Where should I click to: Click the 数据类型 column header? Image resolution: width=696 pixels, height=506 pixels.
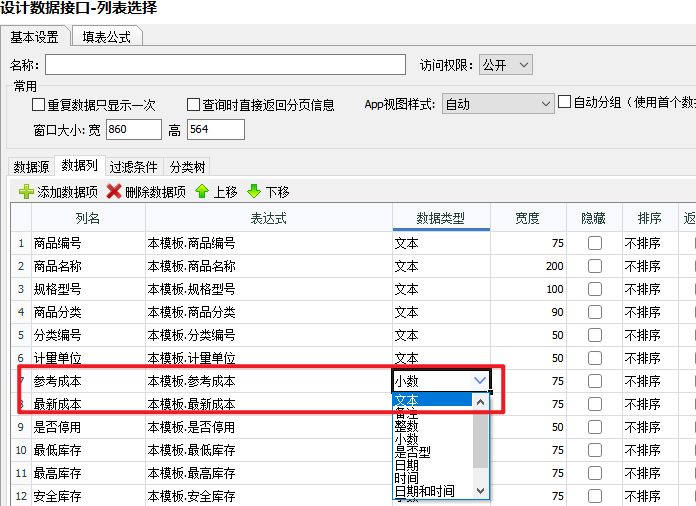[x=441, y=218]
